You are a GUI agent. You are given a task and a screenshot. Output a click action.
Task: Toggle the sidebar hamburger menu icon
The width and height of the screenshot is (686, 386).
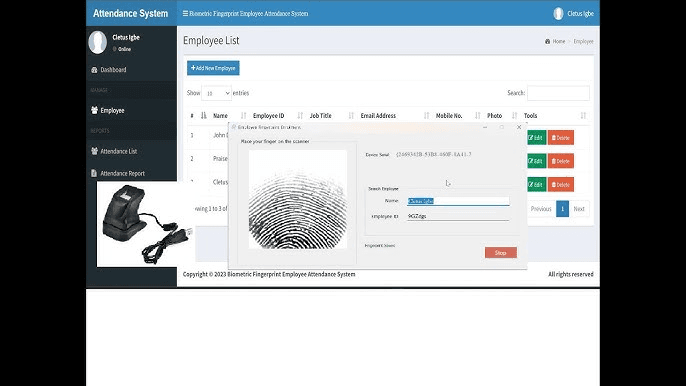tap(185, 14)
